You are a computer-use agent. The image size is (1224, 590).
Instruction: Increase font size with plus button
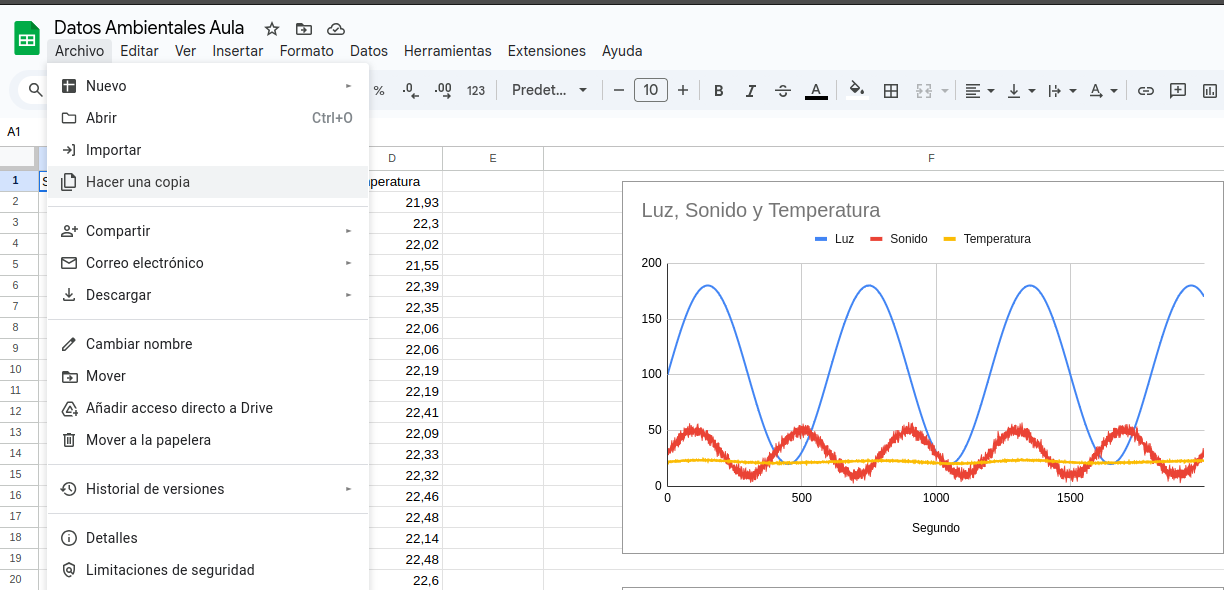click(x=683, y=91)
